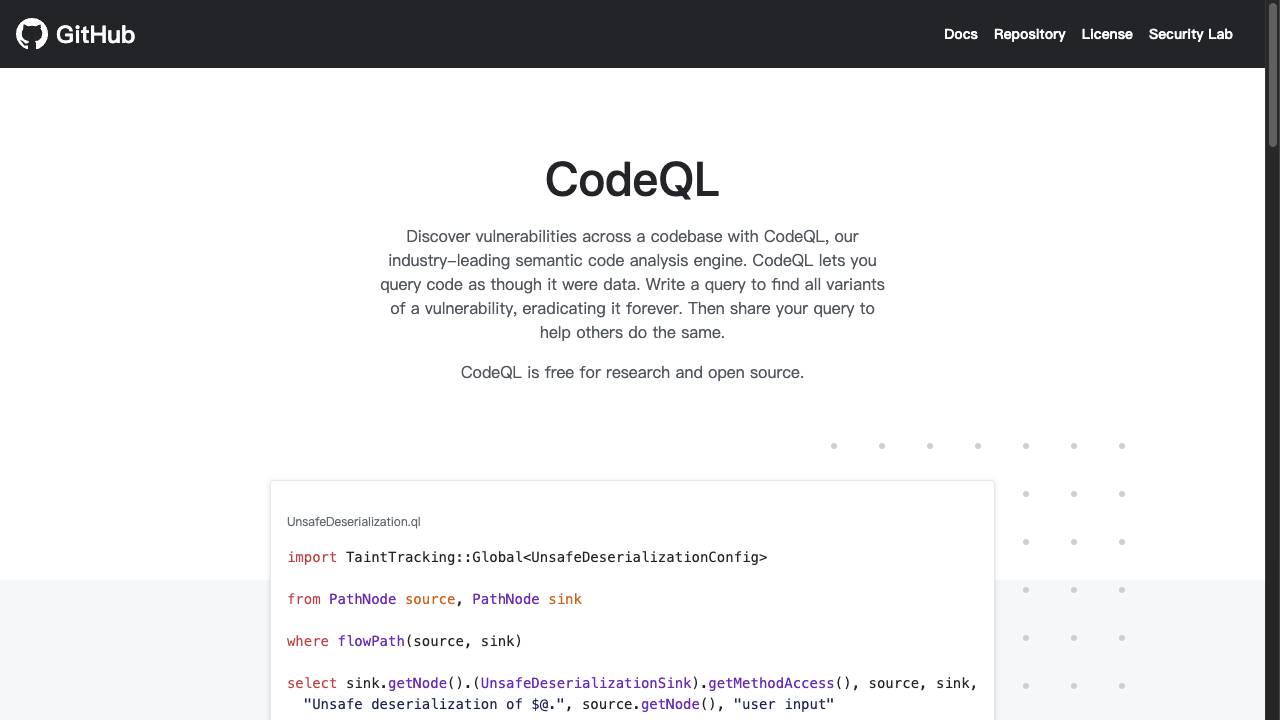The height and width of the screenshot is (720, 1280).
Task: Click the 'select sink.getNode()' code line
Action: click(x=632, y=683)
